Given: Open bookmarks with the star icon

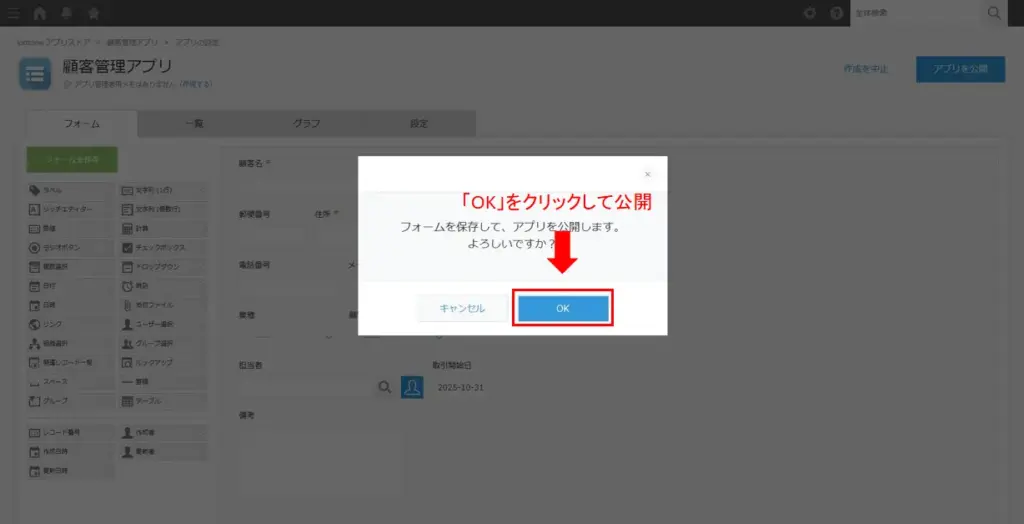Looking at the screenshot, I should click(x=93, y=13).
